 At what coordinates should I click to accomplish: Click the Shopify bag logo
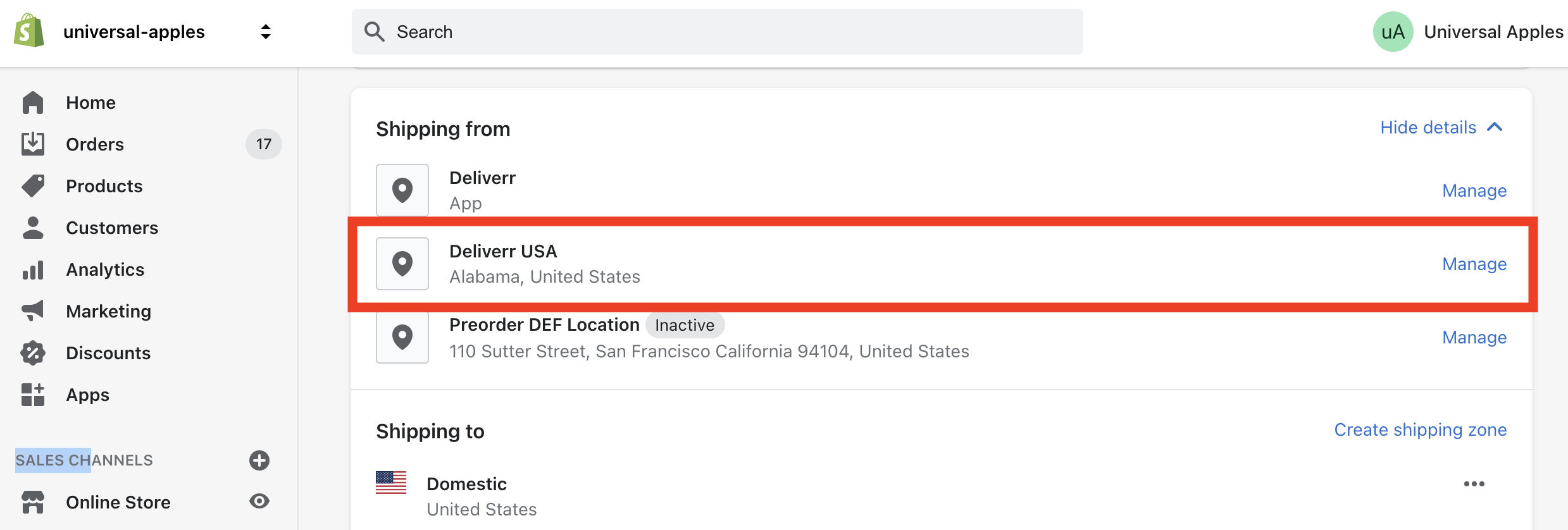[x=29, y=31]
